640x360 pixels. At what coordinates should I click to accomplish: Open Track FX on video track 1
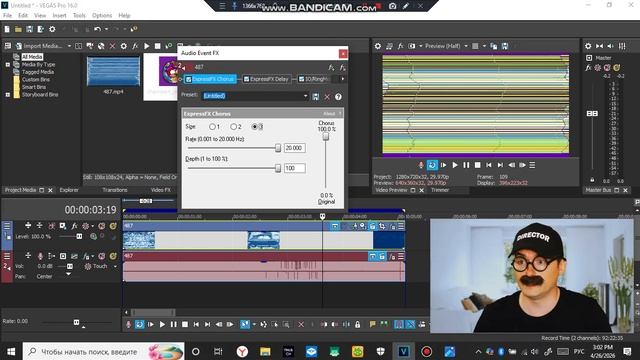[x=74, y=225]
